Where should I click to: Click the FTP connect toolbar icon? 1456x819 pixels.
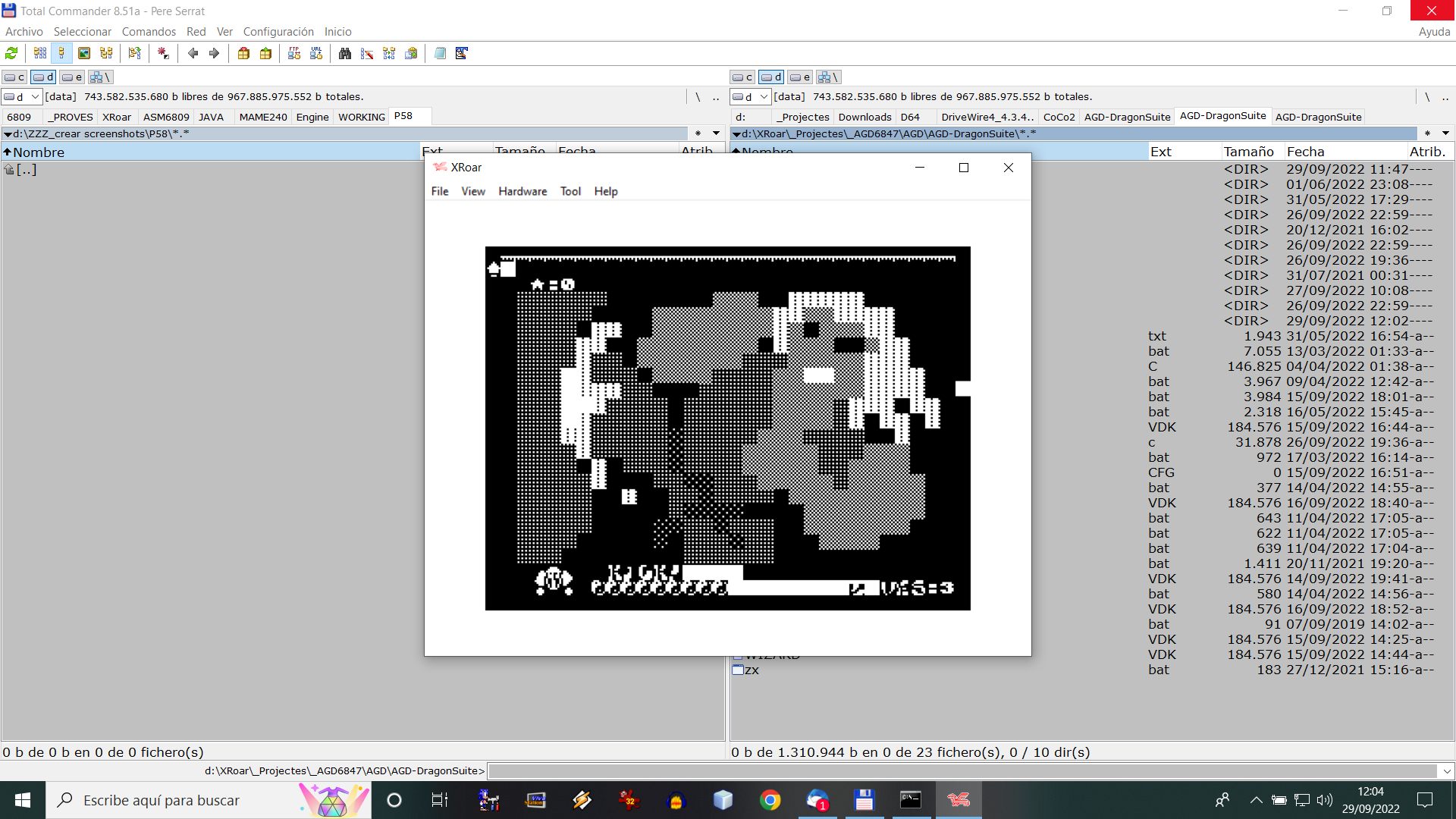[294, 53]
